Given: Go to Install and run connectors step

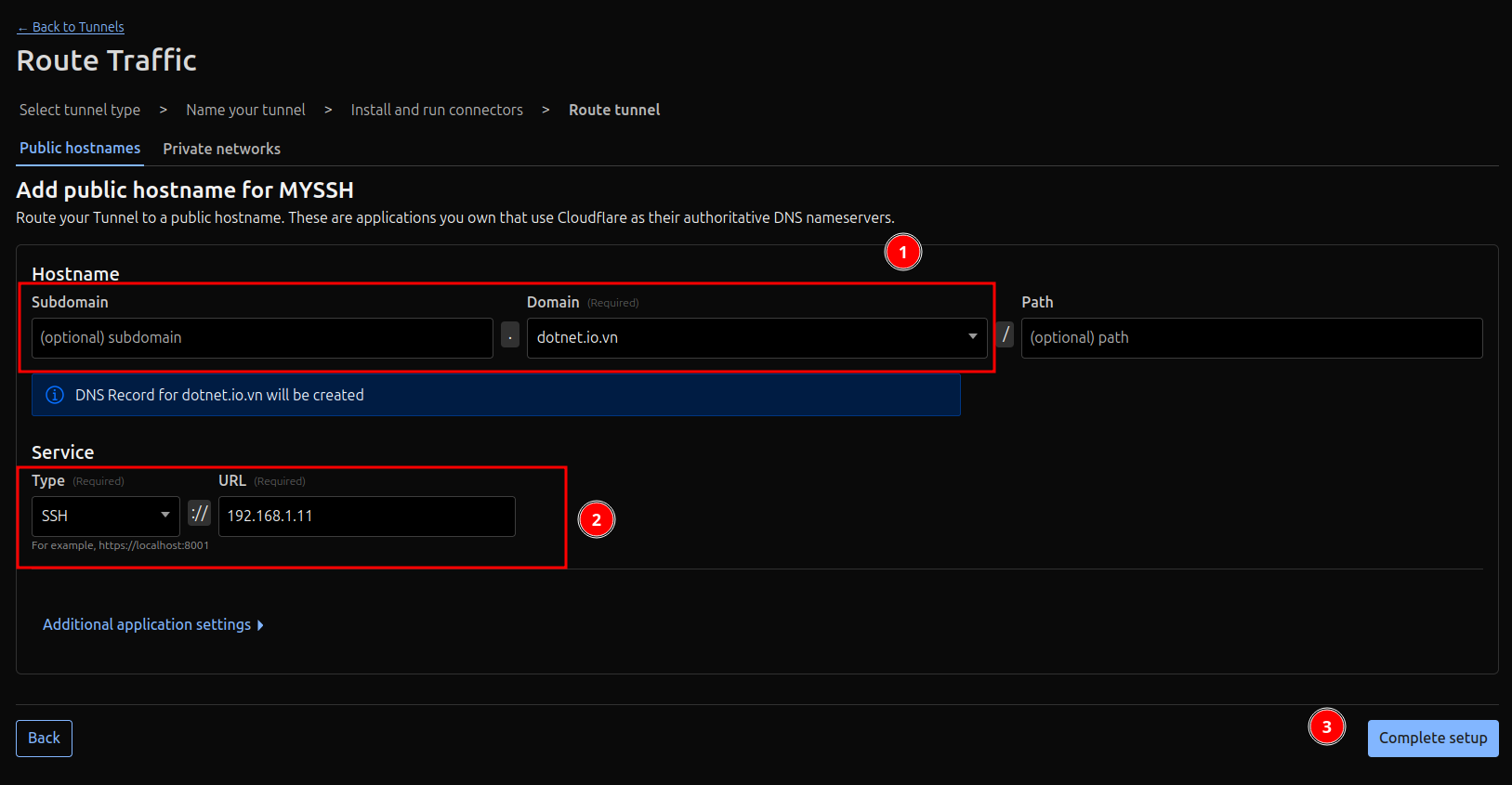Looking at the screenshot, I should (x=437, y=110).
